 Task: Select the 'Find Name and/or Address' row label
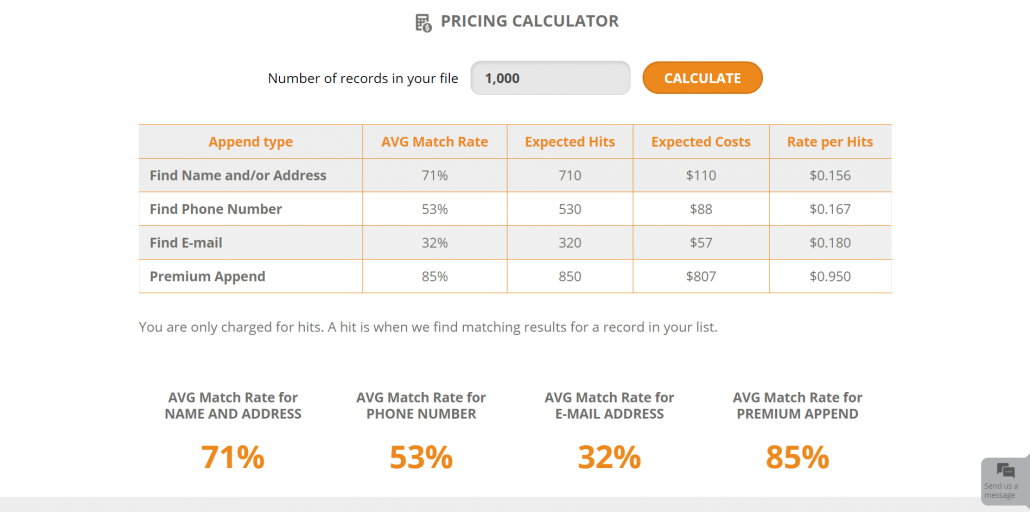click(x=238, y=176)
